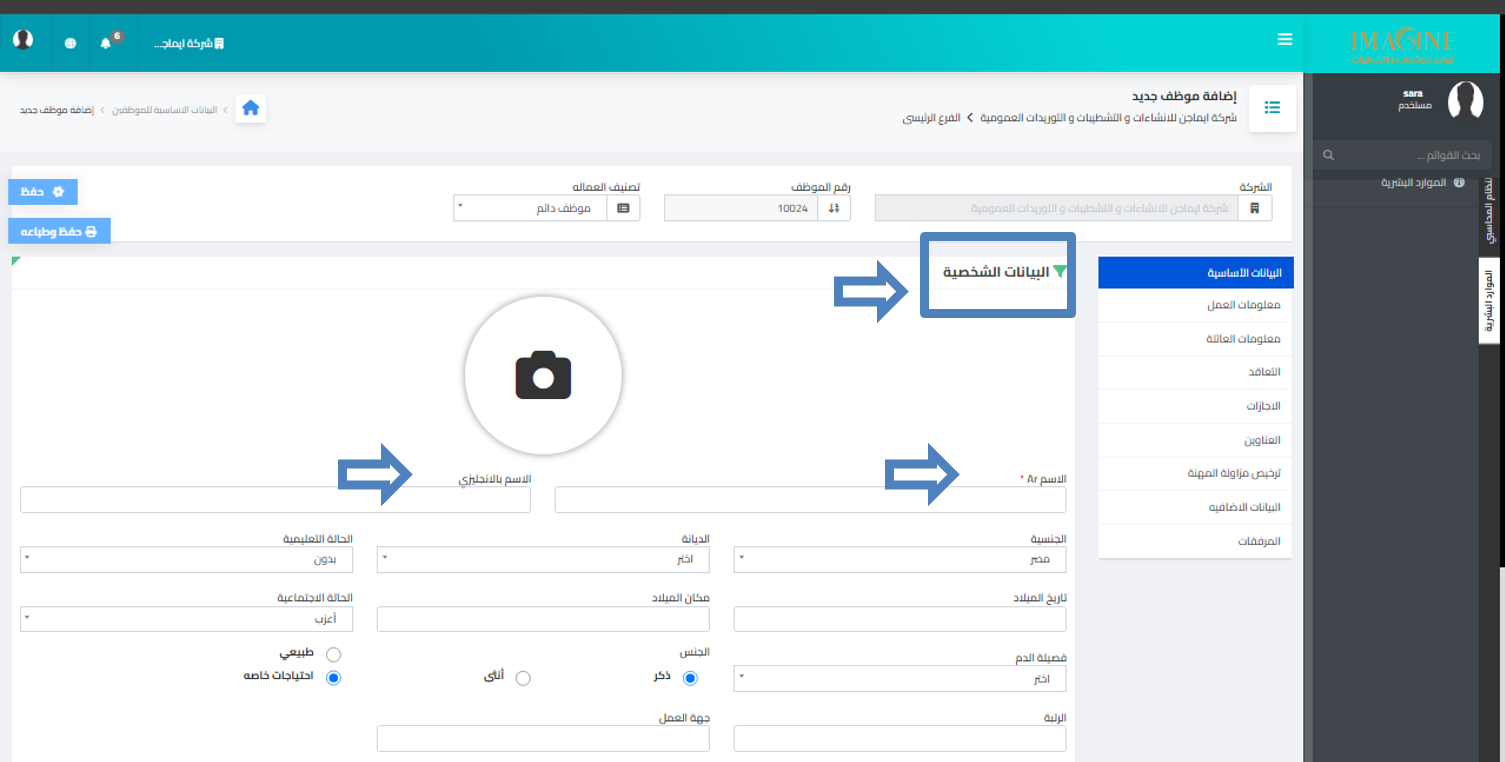Click the info icon beside الموارد البشرية
The width and height of the screenshot is (1505, 762).
[x=1458, y=183]
